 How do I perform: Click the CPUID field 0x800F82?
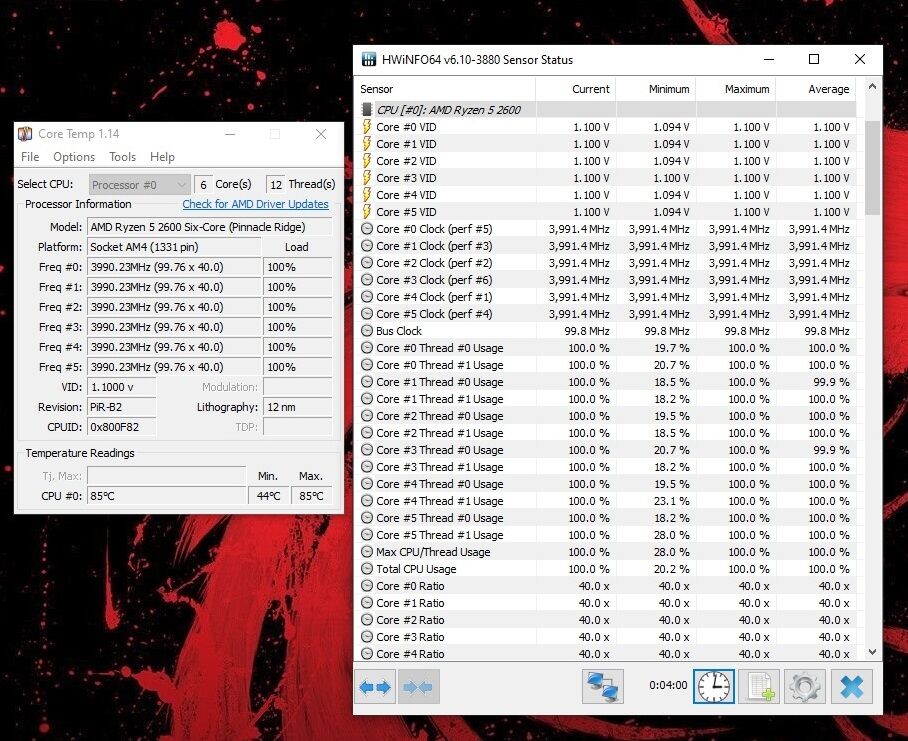121,427
